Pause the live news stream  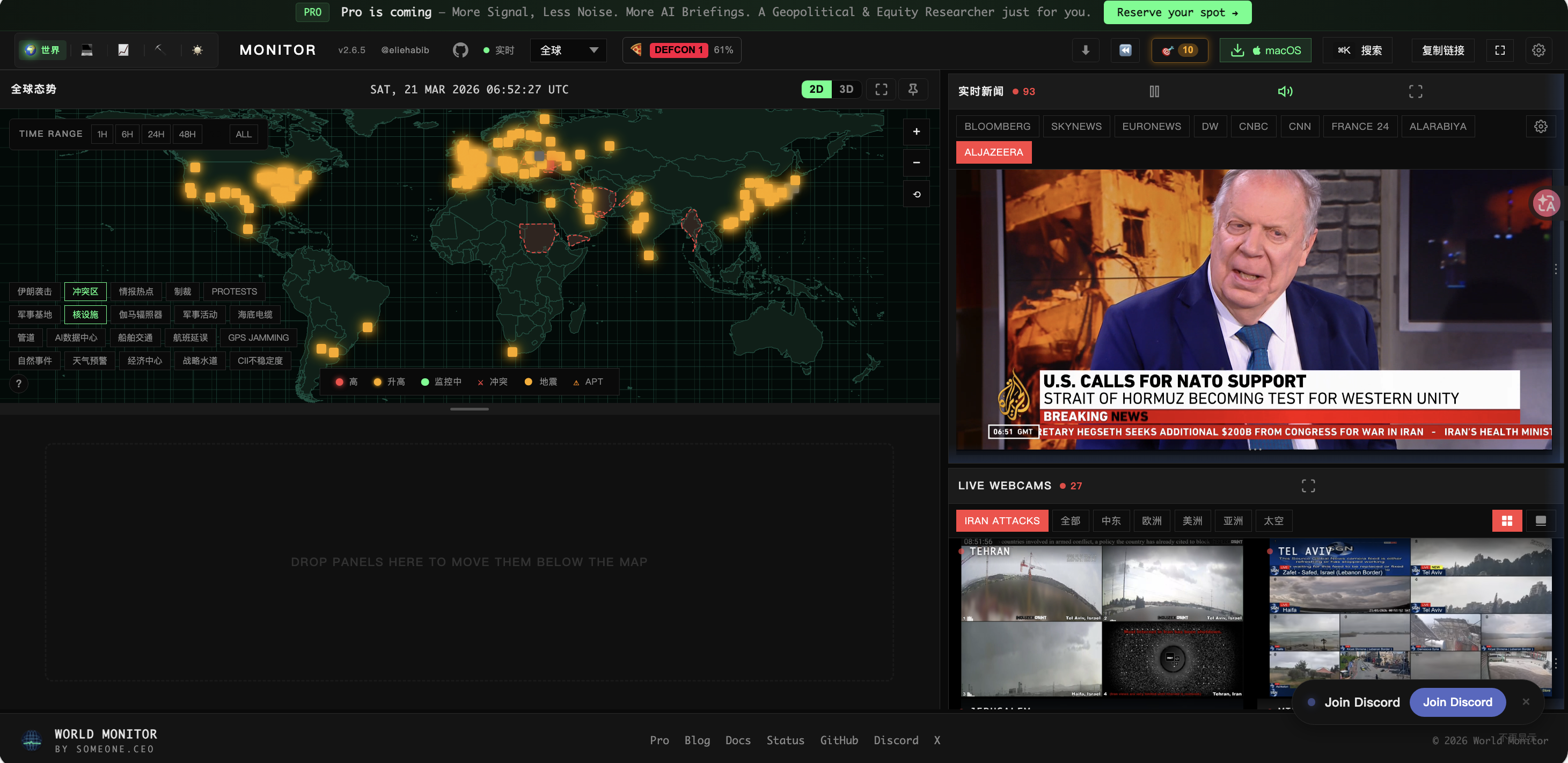[x=1154, y=91]
